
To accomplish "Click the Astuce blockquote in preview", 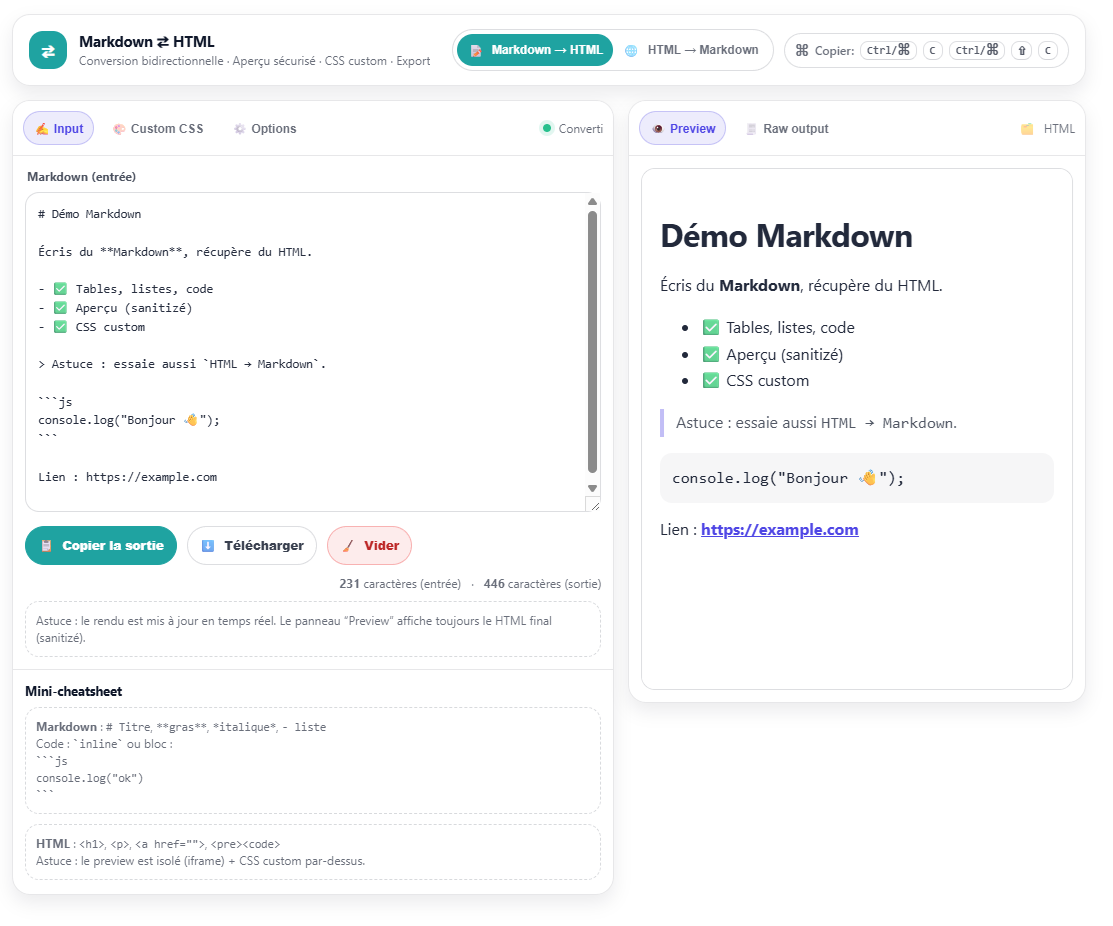I will [x=857, y=423].
